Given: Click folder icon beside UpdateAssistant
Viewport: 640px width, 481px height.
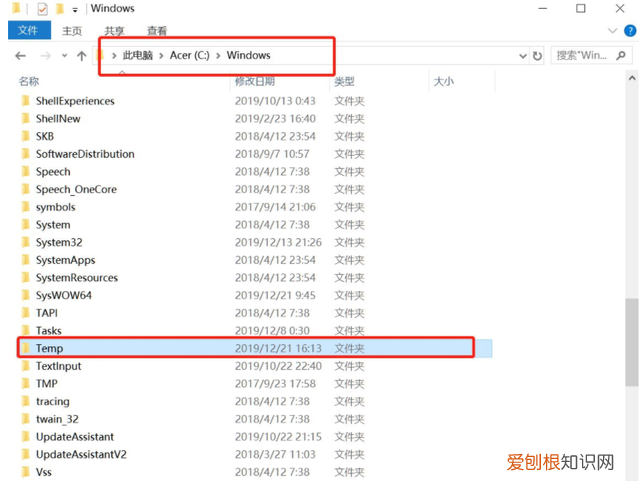Looking at the screenshot, I should (25, 436).
